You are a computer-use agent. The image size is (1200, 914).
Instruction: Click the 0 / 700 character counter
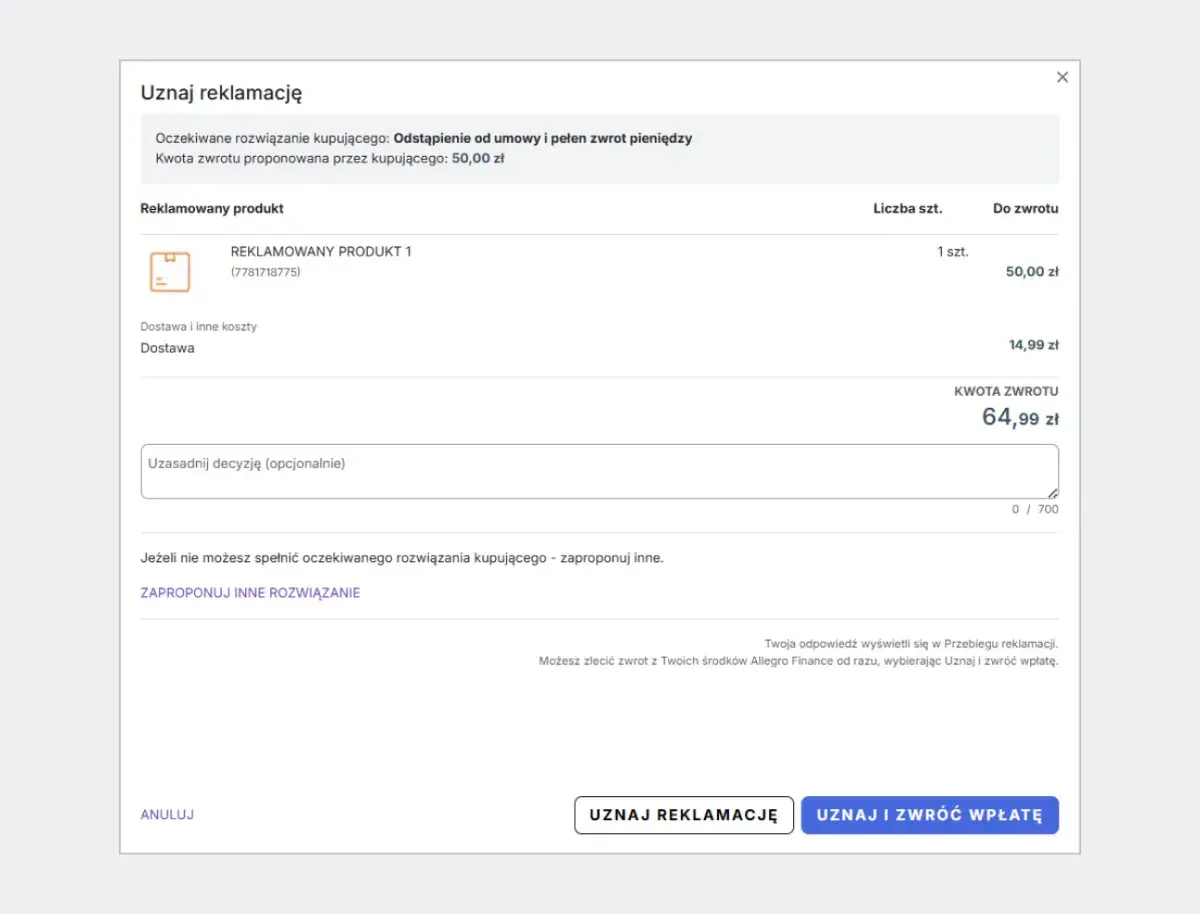pyautogui.click(x=1035, y=510)
